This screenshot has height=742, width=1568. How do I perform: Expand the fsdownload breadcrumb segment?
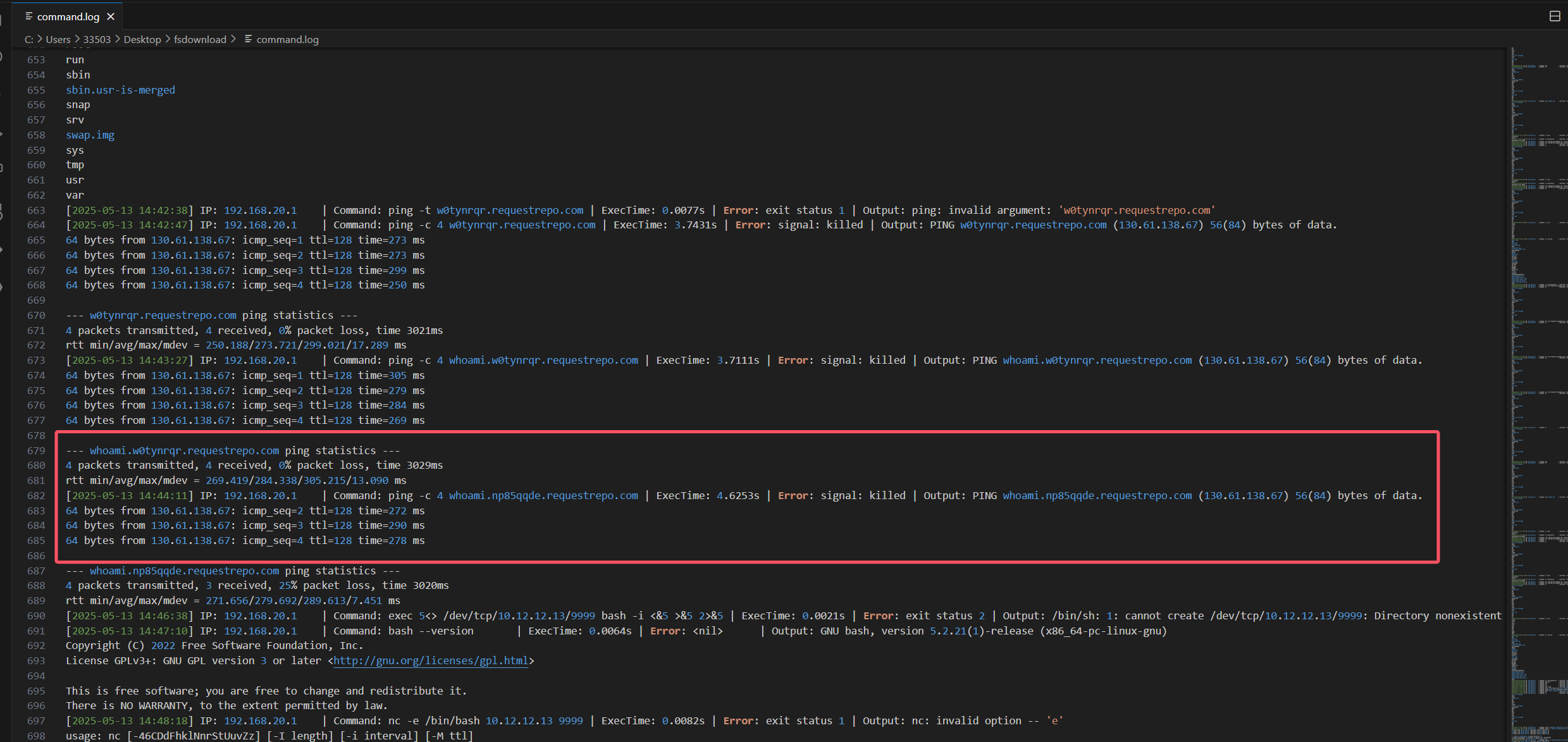tap(200, 39)
